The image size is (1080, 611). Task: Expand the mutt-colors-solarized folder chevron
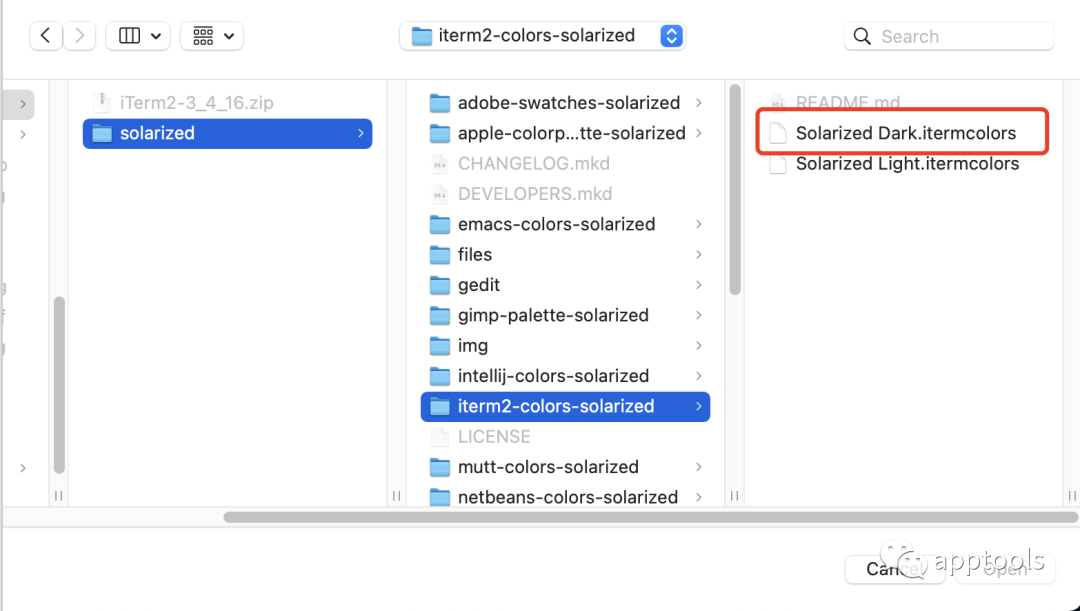click(698, 467)
